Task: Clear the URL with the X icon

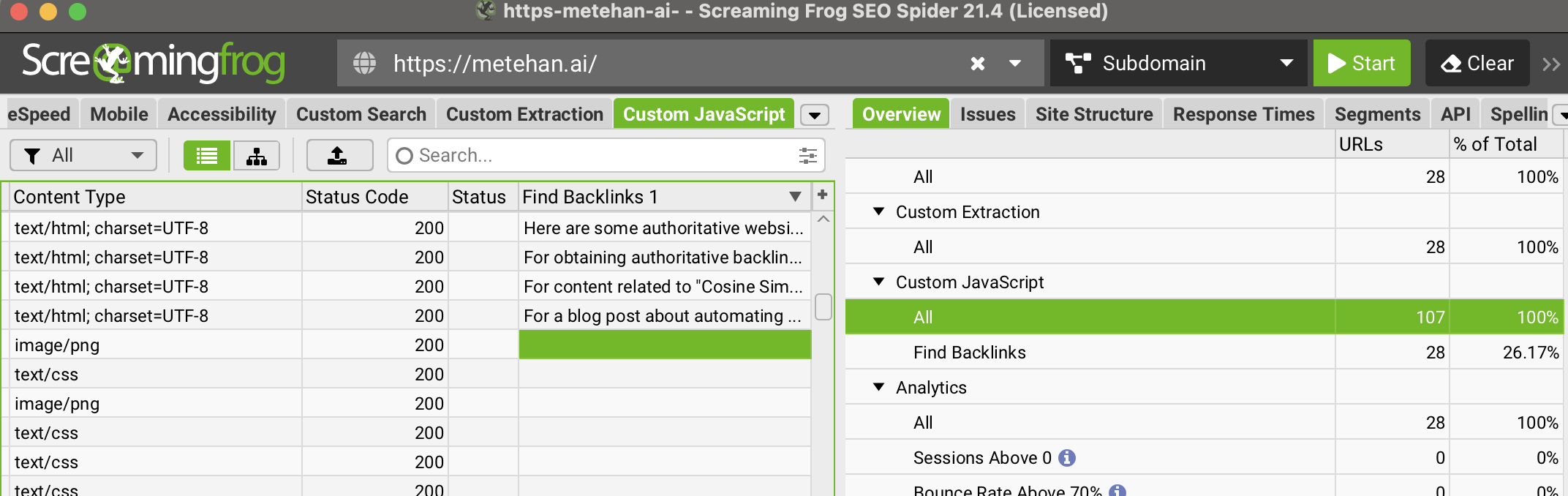Action: click(977, 64)
